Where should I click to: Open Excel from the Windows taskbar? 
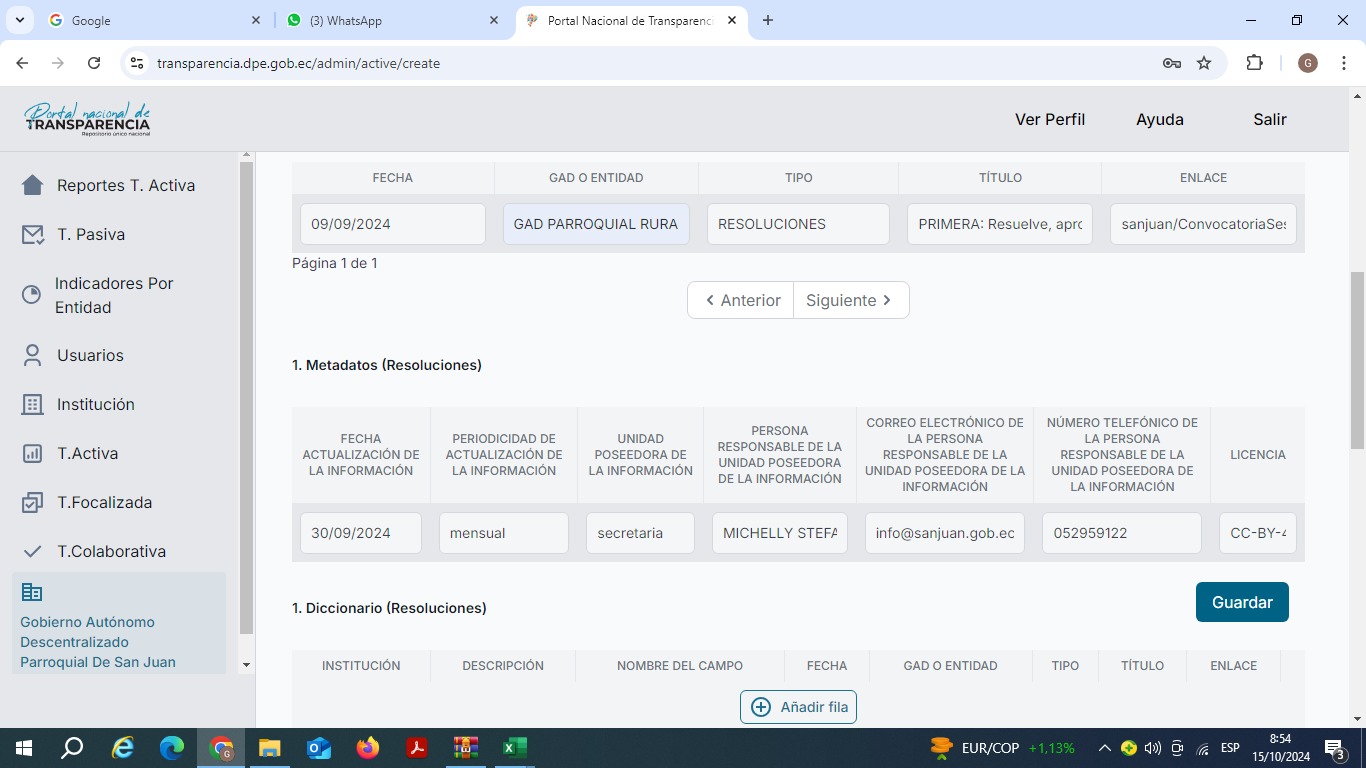click(x=514, y=748)
